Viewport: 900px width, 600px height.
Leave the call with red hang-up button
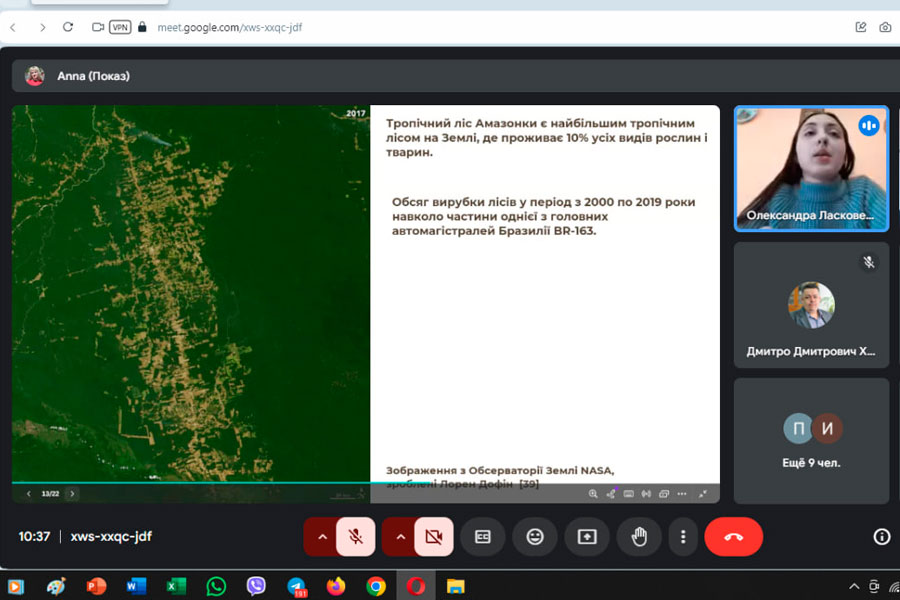pos(734,537)
